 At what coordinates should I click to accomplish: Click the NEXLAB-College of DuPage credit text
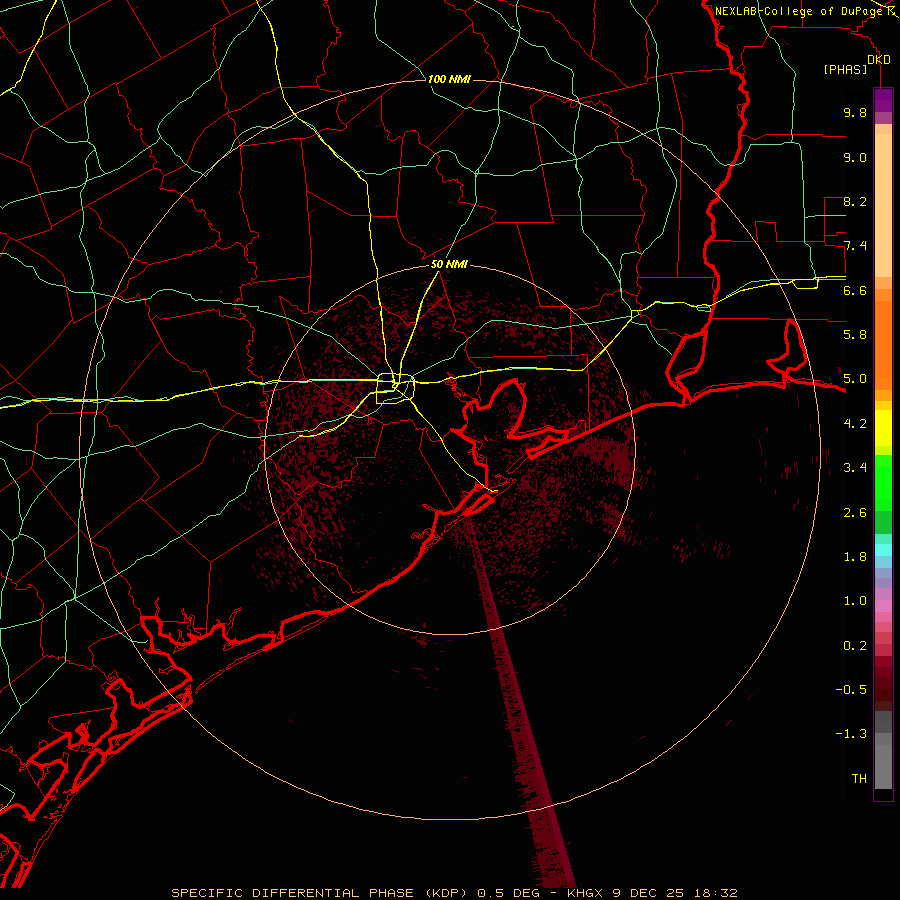tap(801, 11)
